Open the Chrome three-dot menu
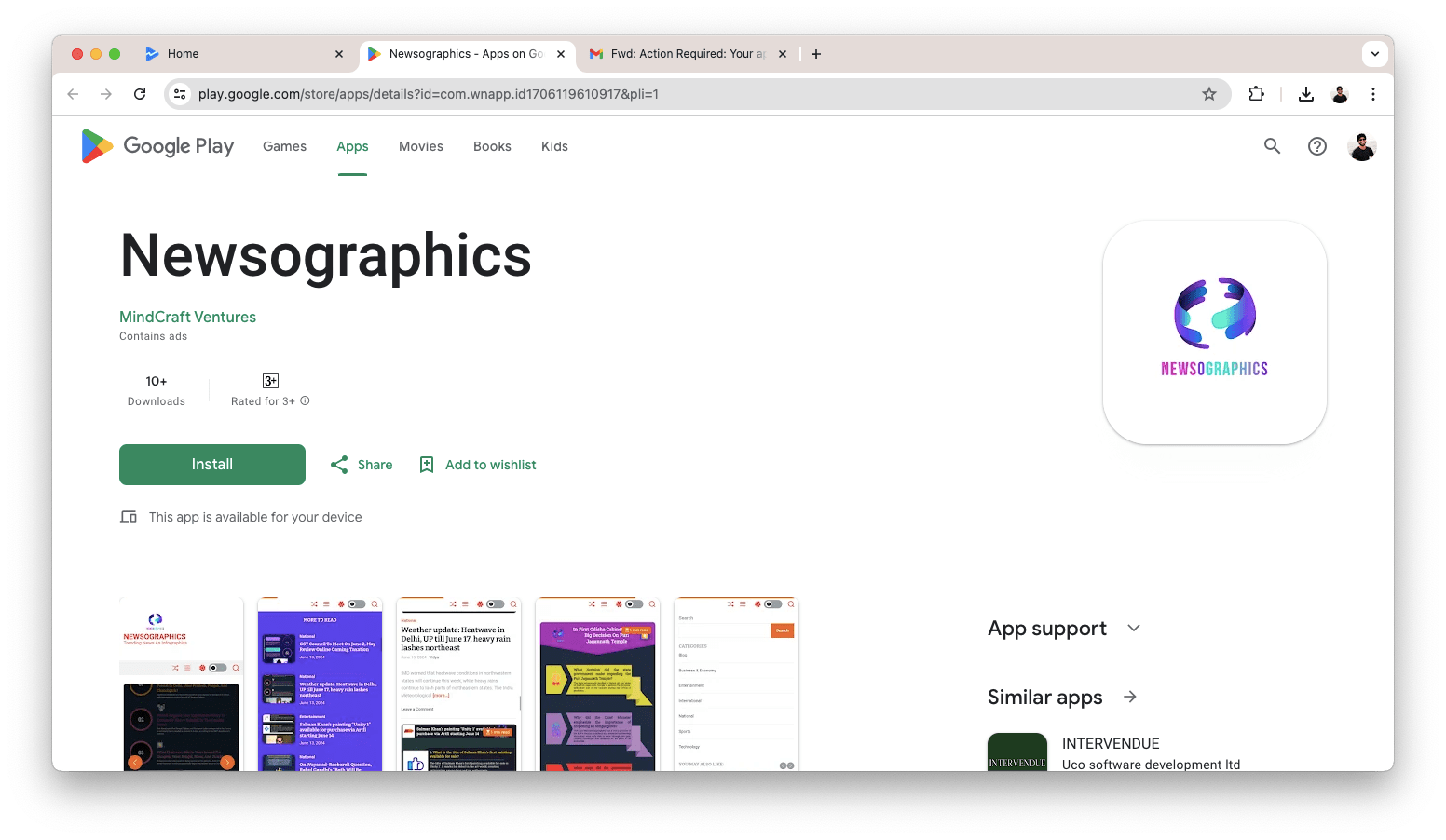The image size is (1446, 840). tap(1373, 94)
